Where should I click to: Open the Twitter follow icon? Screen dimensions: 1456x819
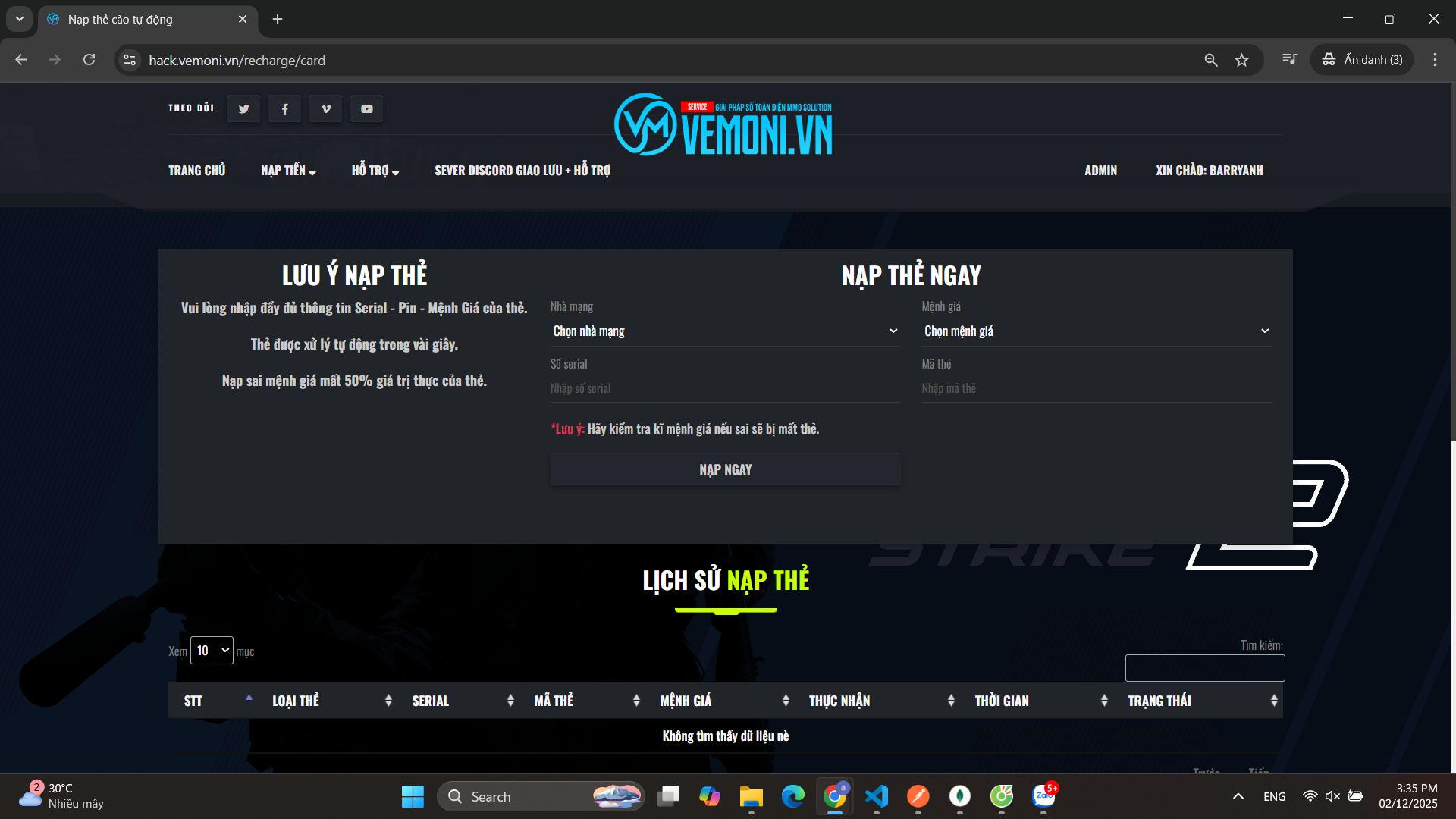(x=243, y=108)
